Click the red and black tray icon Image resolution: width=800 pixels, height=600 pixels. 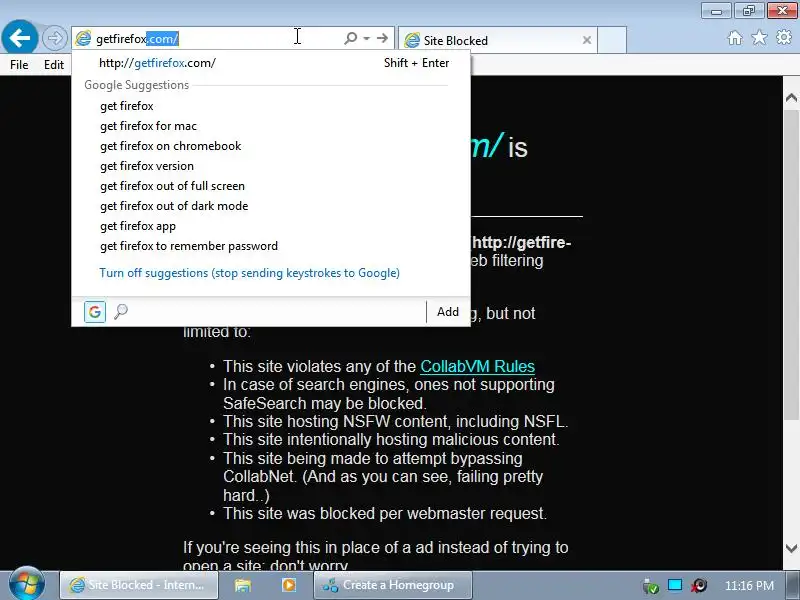click(699, 585)
